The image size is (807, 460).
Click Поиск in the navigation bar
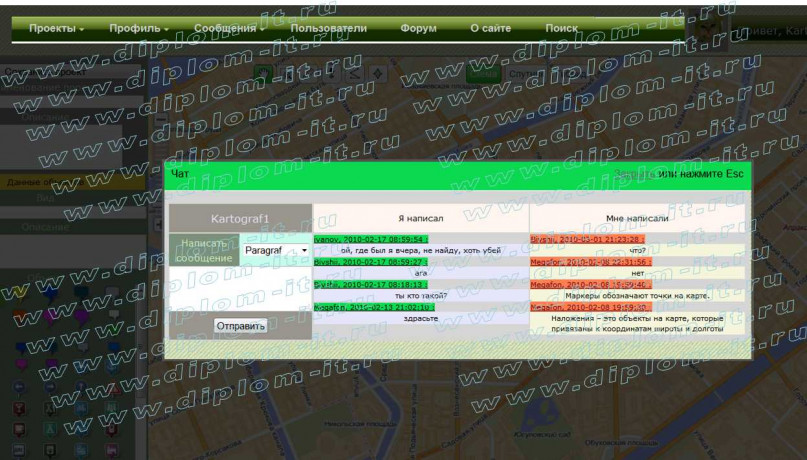(x=561, y=29)
